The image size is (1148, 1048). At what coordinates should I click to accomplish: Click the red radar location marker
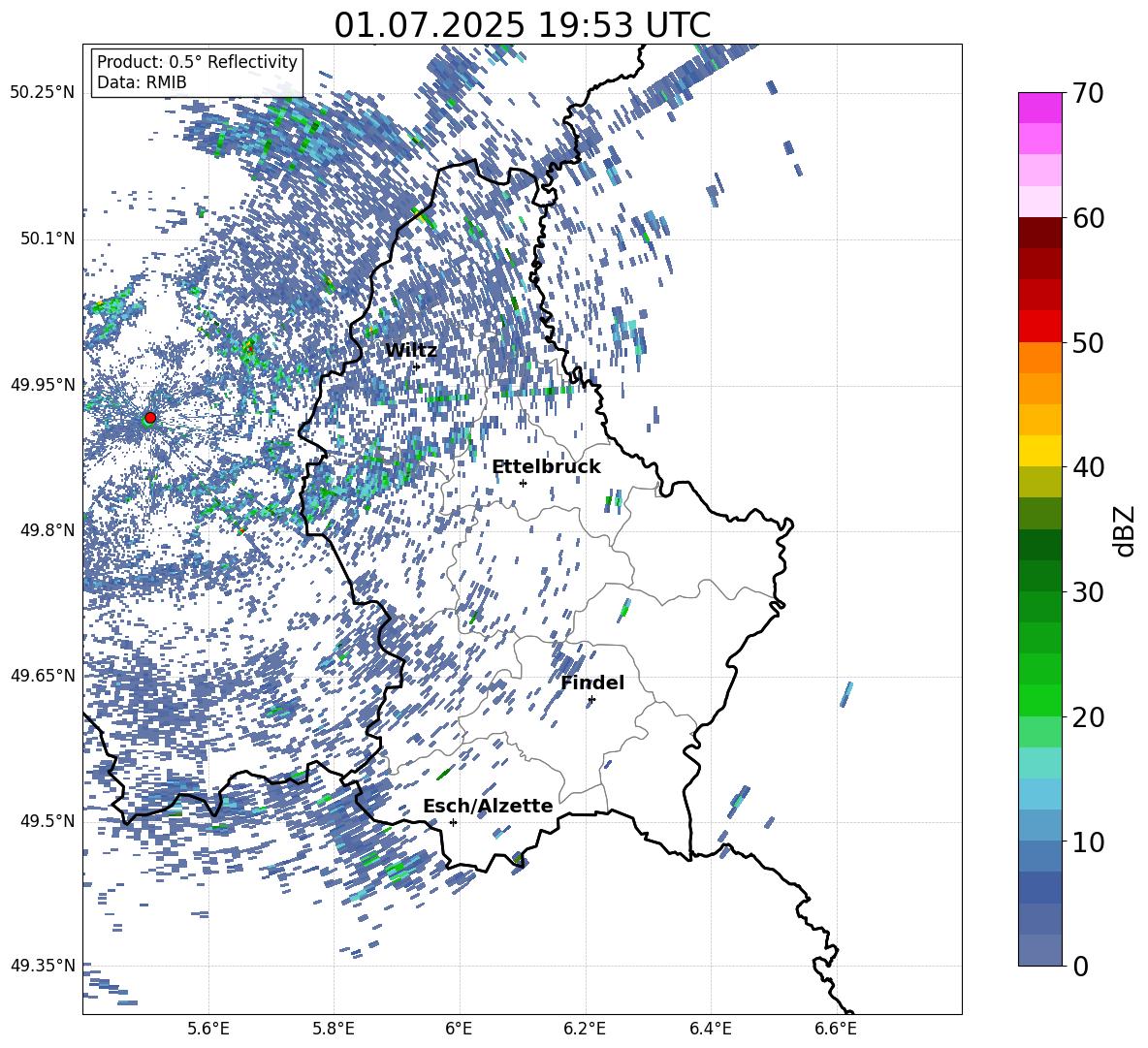point(150,418)
